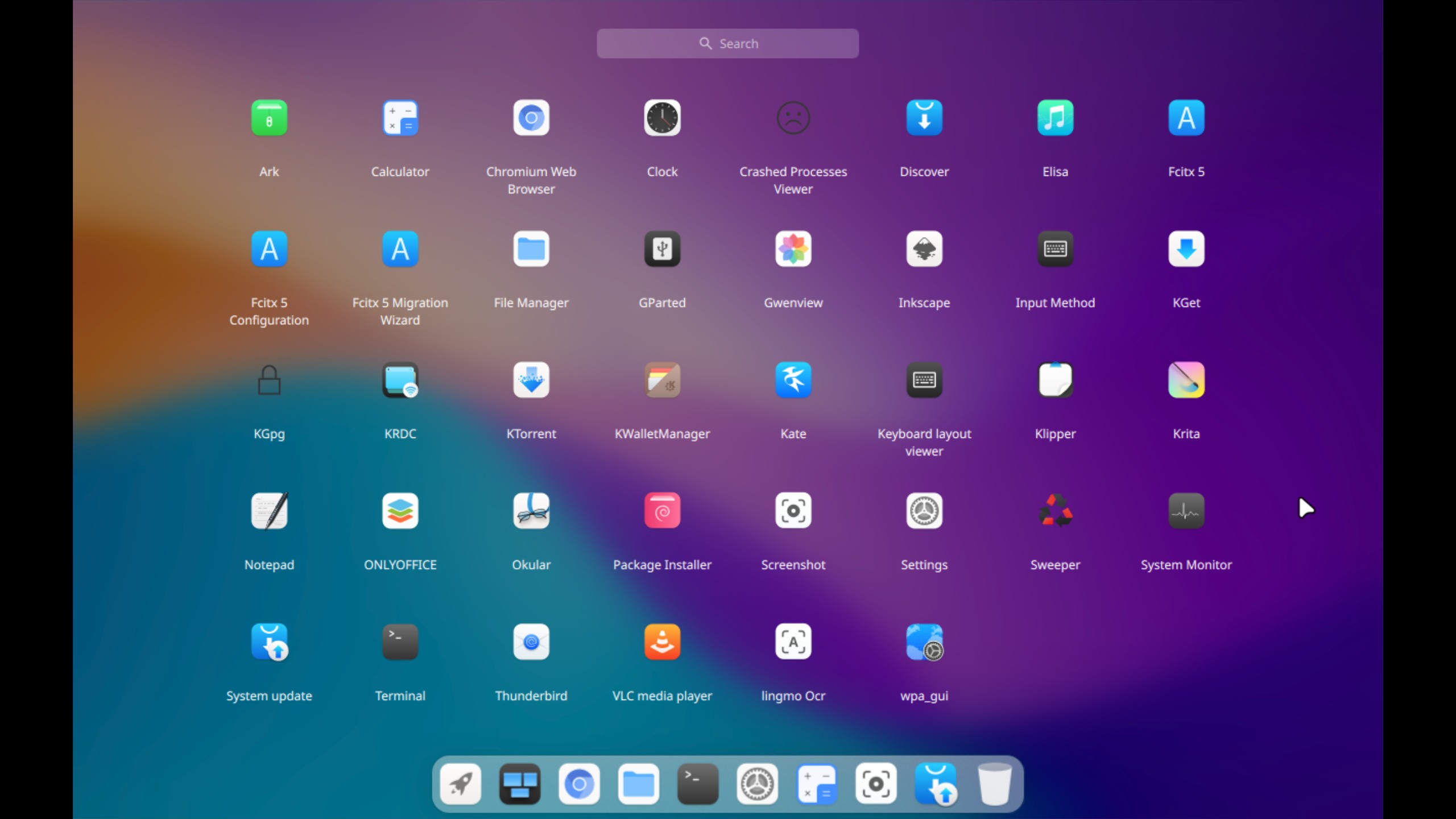Launch Thunderbird mail client

coord(531,642)
